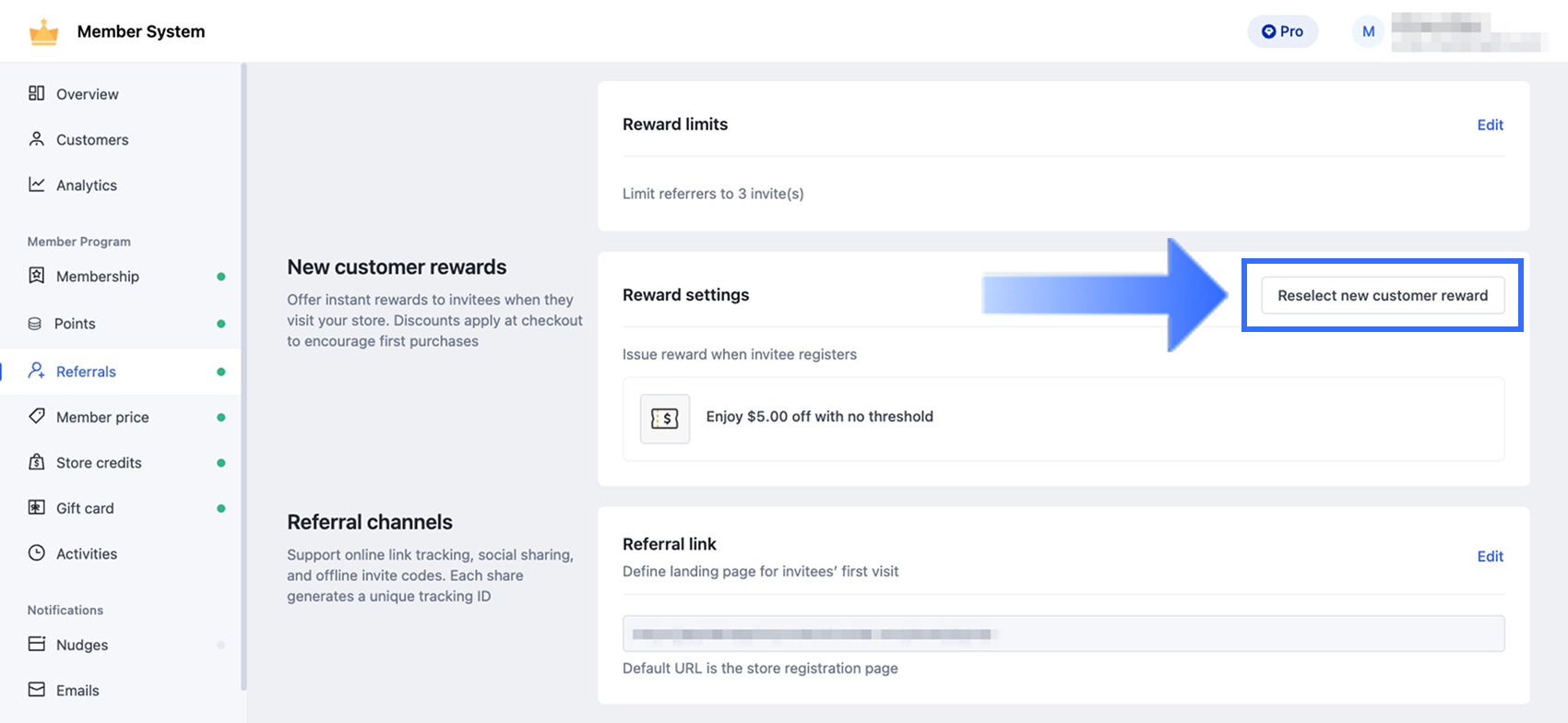
Task: Open the account avatar M
Action: pos(1368,31)
